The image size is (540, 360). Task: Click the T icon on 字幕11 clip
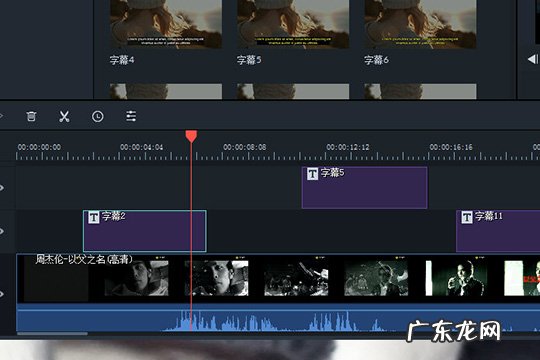tap(467, 217)
